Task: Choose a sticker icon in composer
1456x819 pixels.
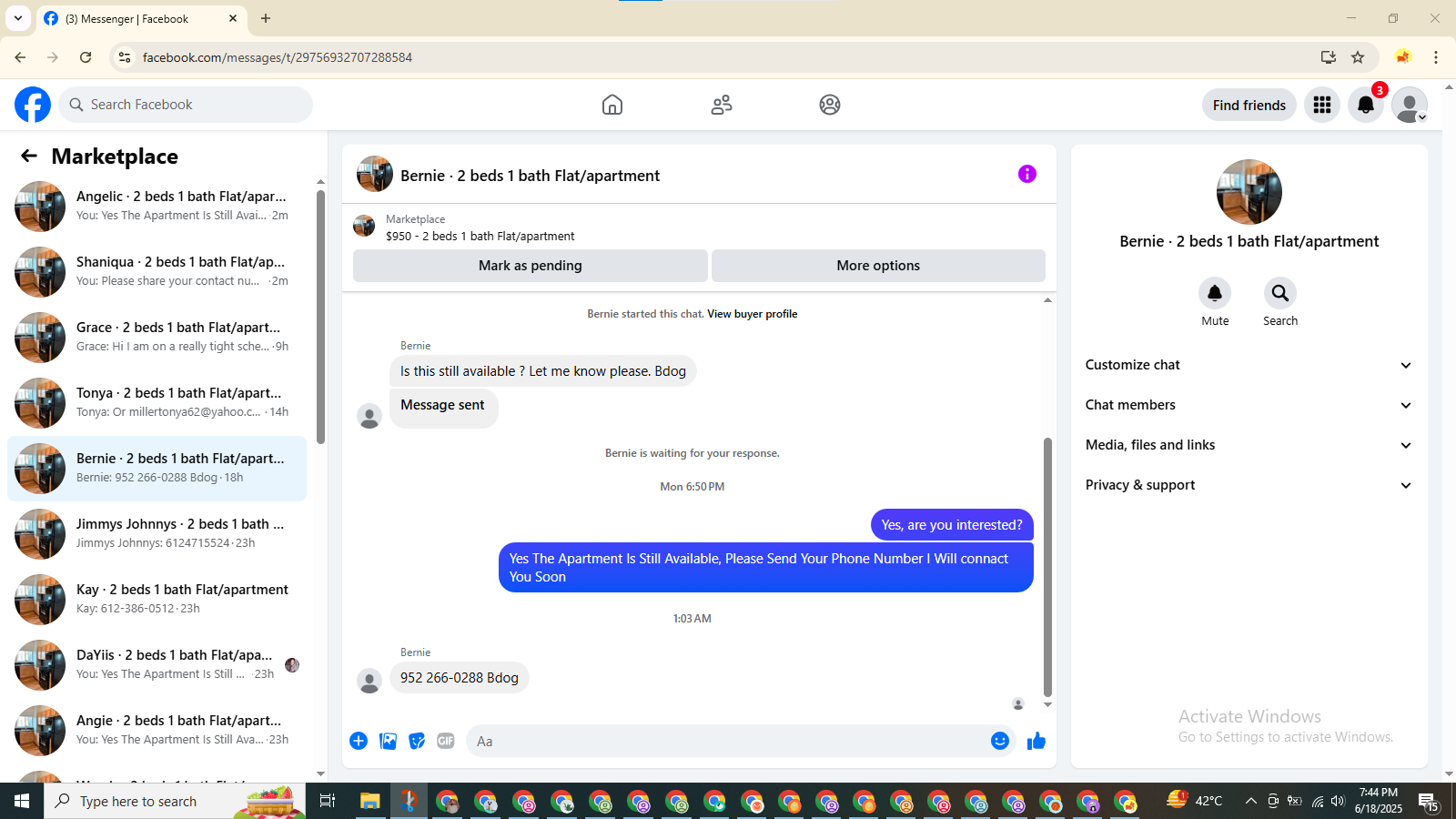Action: coord(417,741)
